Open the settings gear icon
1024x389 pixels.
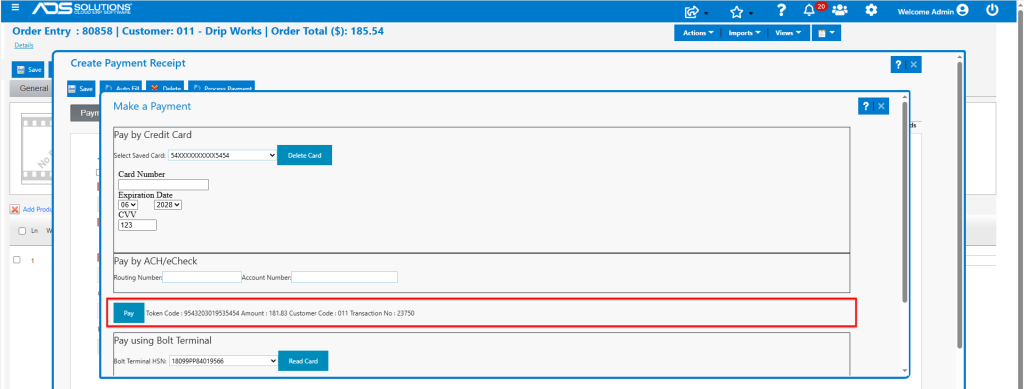pyautogui.click(x=871, y=10)
